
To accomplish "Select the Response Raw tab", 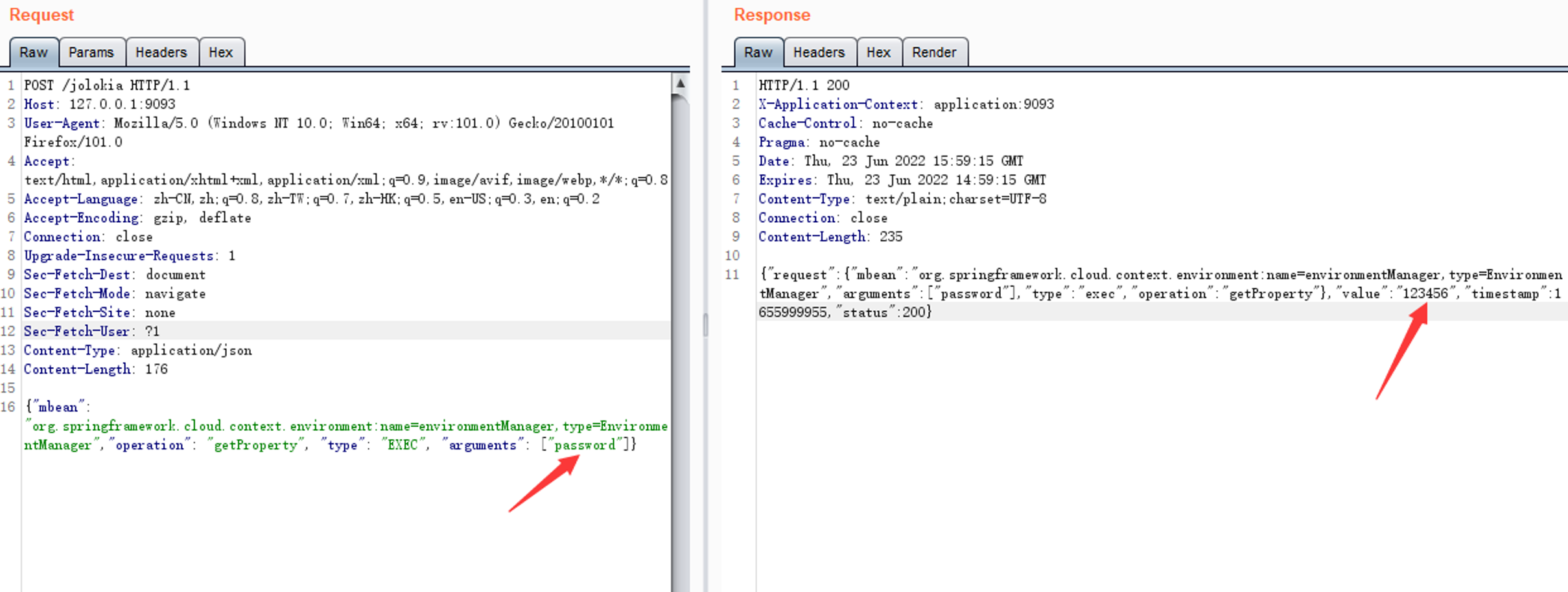I will click(758, 52).
